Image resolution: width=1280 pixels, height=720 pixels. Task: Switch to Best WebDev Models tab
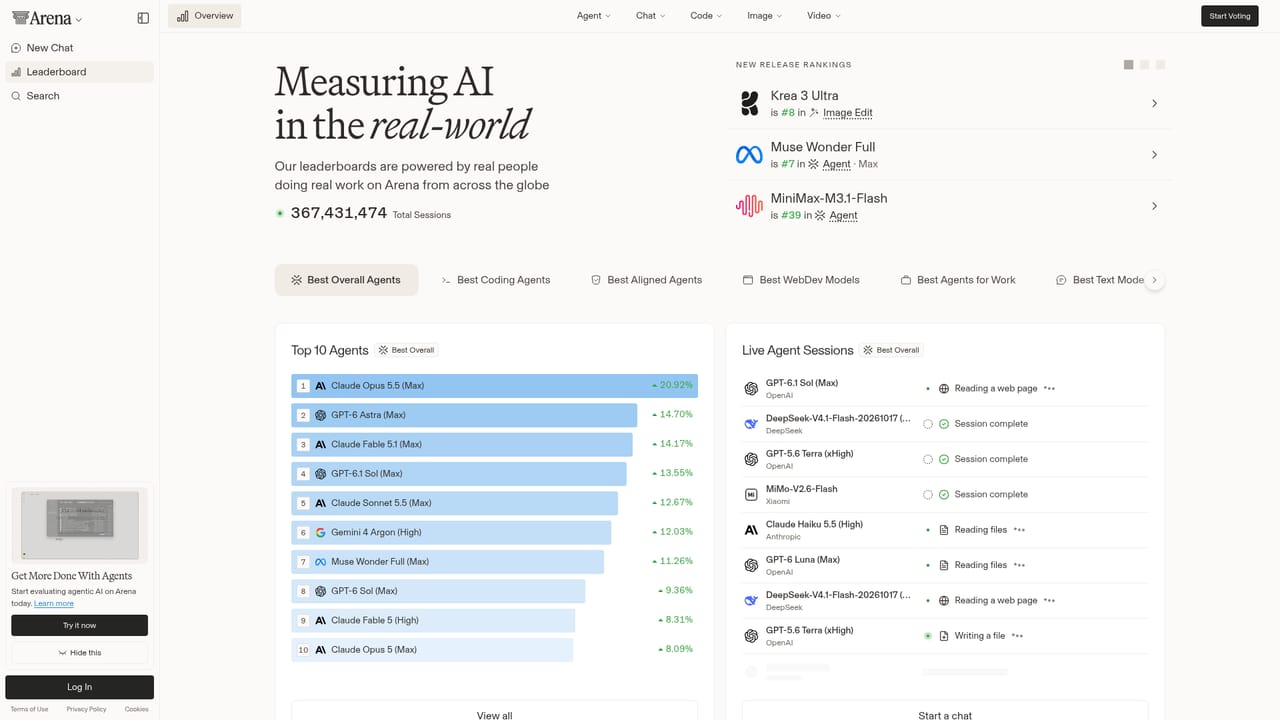point(801,280)
